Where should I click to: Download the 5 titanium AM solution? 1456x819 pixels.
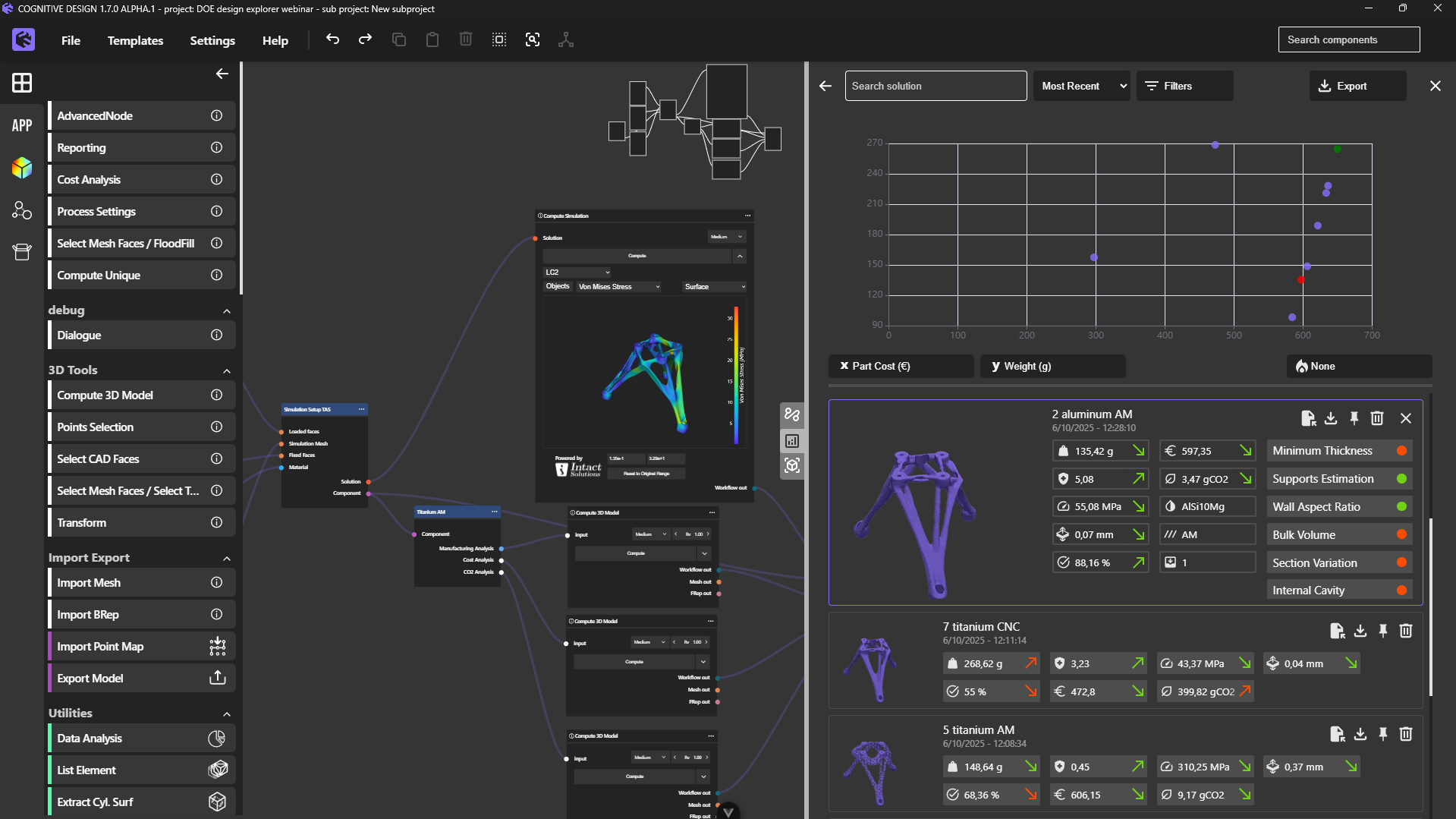1360,734
